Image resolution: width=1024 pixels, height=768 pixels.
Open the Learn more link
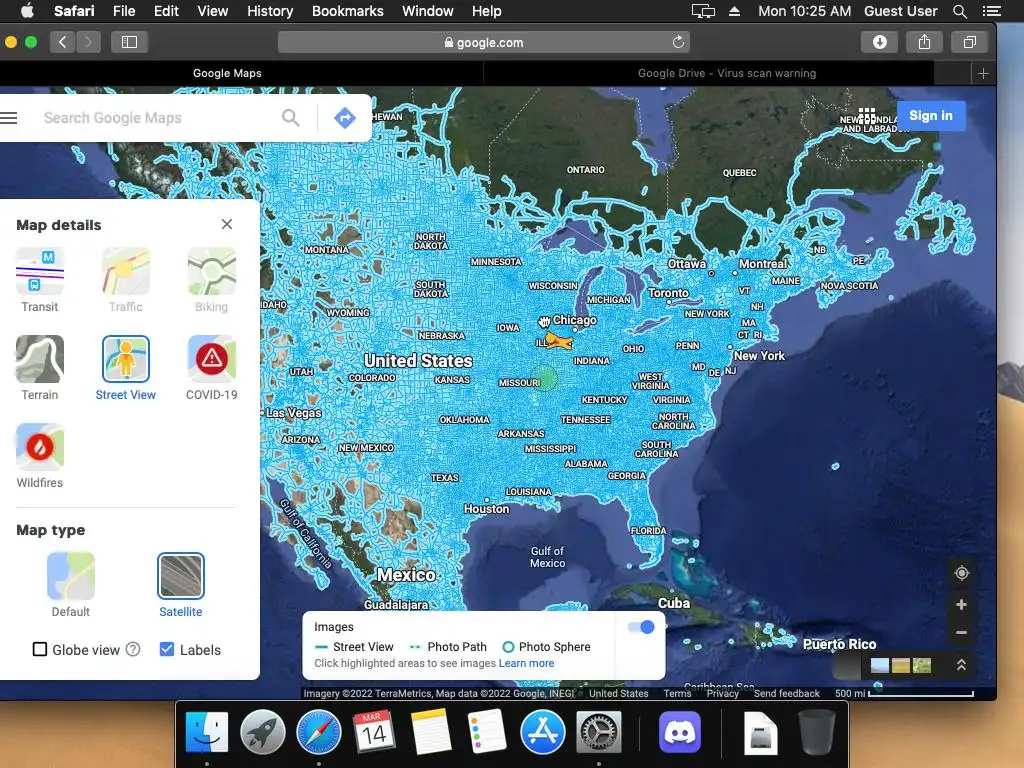pyautogui.click(x=526, y=663)
